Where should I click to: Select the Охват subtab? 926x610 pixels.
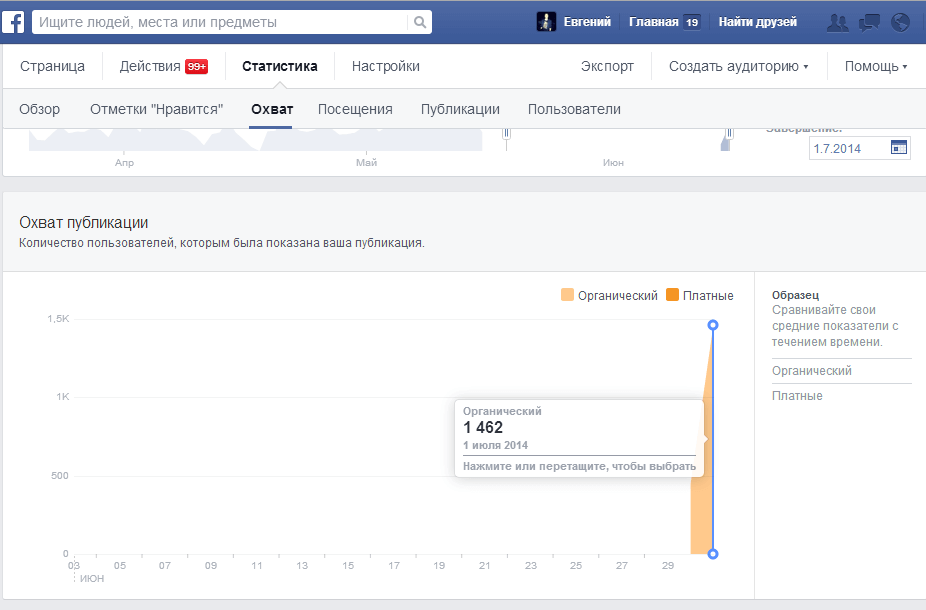pyautogui.click(x=272, y=109)
